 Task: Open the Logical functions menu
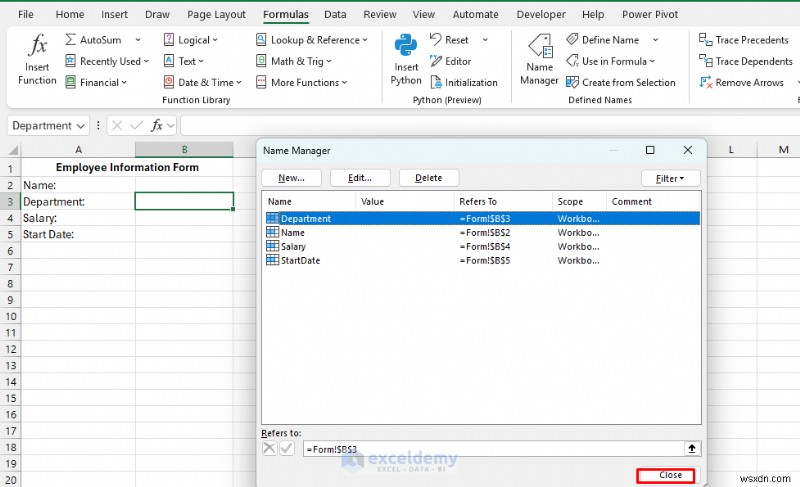click(190, 40)
